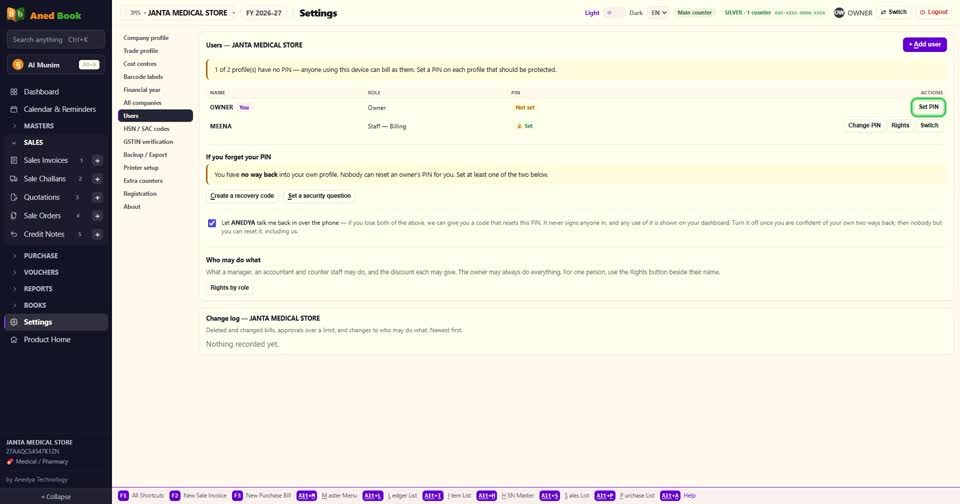
Task: Open HSN / SAC codes settings page
Action: [x=155, y=129]
